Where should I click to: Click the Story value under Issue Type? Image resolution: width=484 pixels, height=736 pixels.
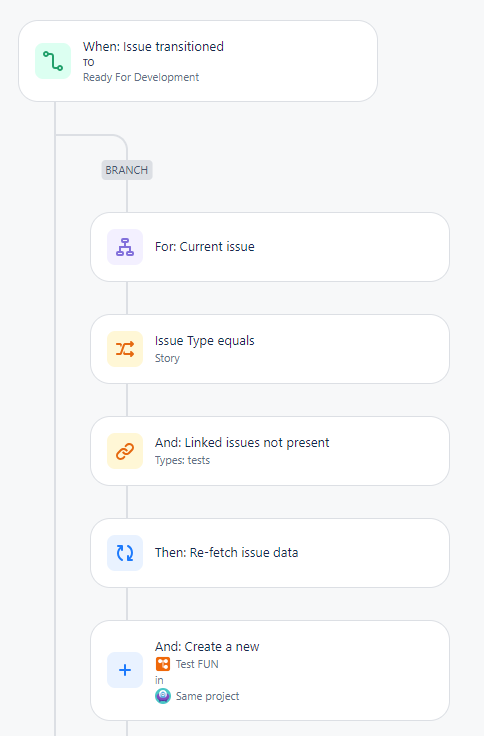click(167, 358)
